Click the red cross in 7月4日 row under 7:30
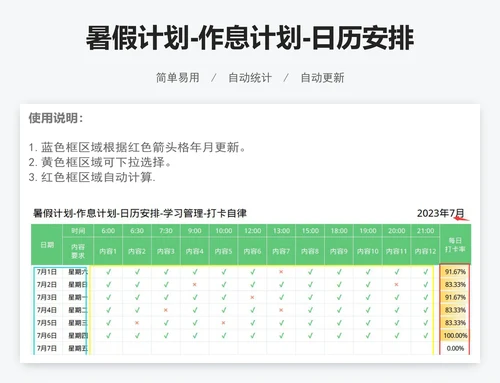Image resolution: width=500 pixels, height=383 pixels. 166,310
